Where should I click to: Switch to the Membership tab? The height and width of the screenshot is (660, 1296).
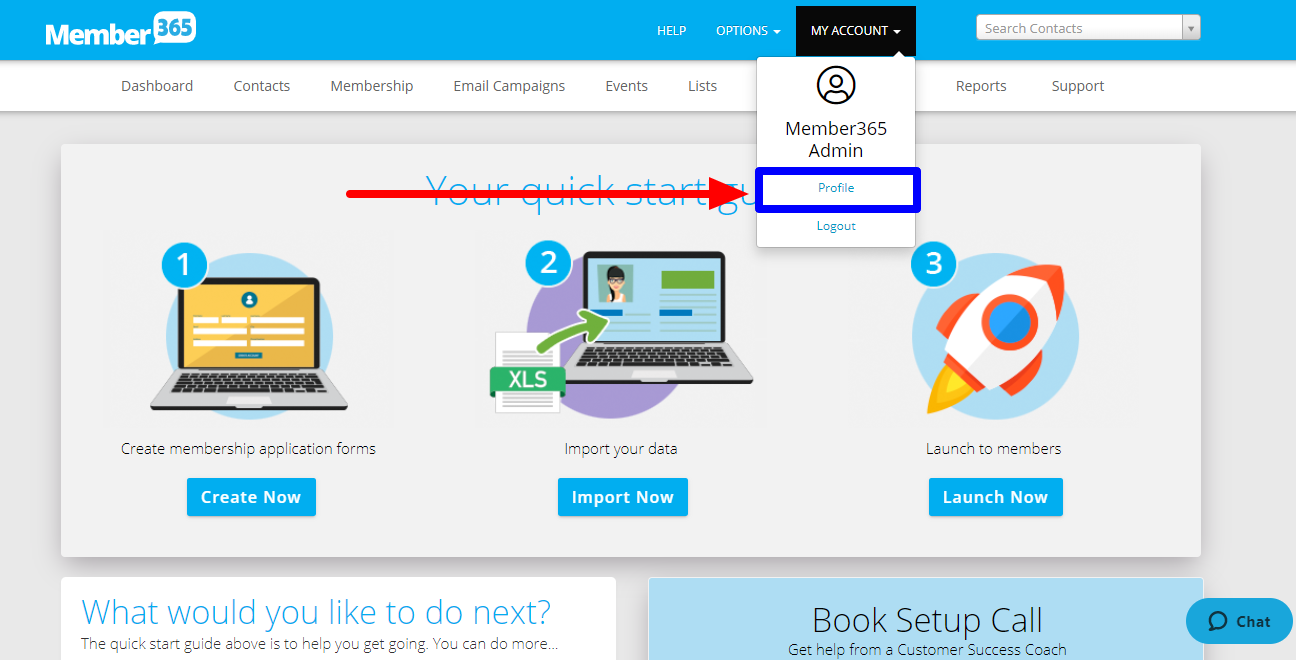pyautogui.click(x=372, y=86)
